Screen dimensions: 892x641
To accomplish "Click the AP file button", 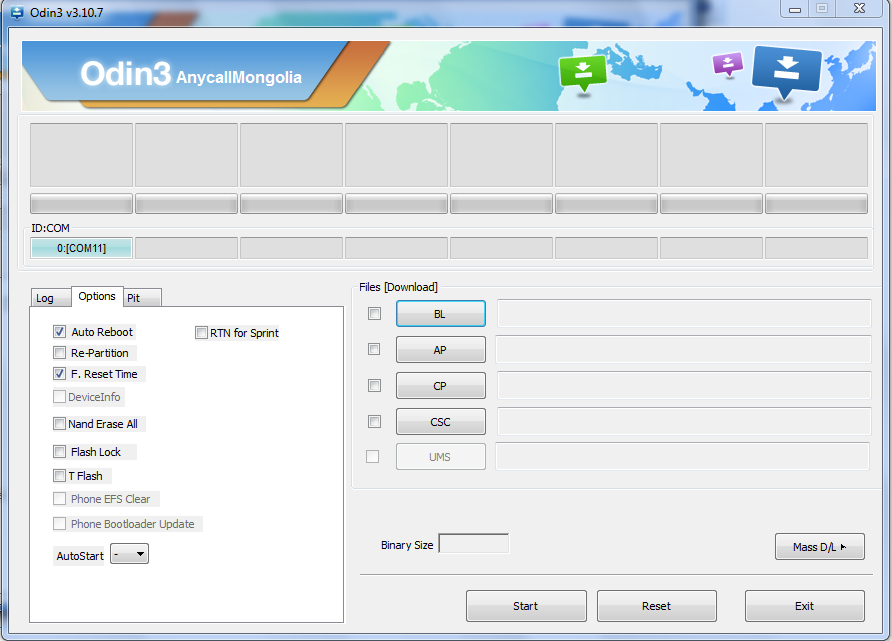I will click(x=441, y=350).
